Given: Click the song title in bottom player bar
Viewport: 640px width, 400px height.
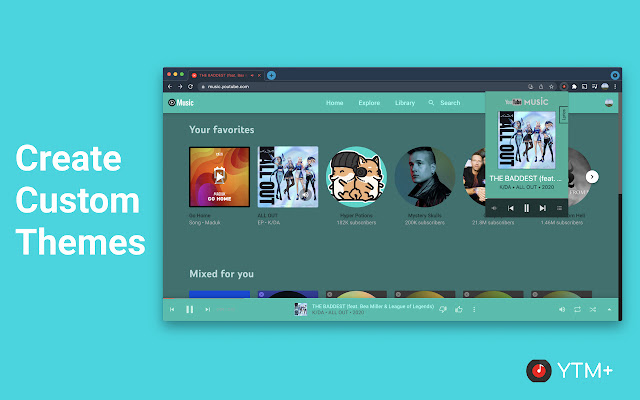Looking at the screenshot, I should [373, 306].
